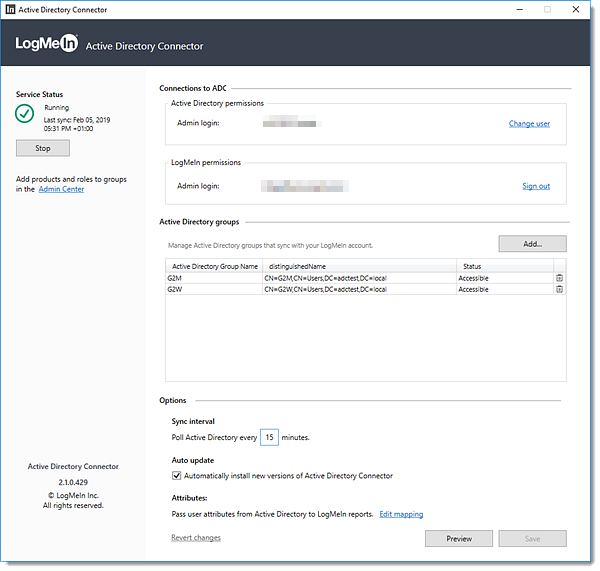Delete the G2M group with trash icon
600x571 pixels.
tap(559, 278)
